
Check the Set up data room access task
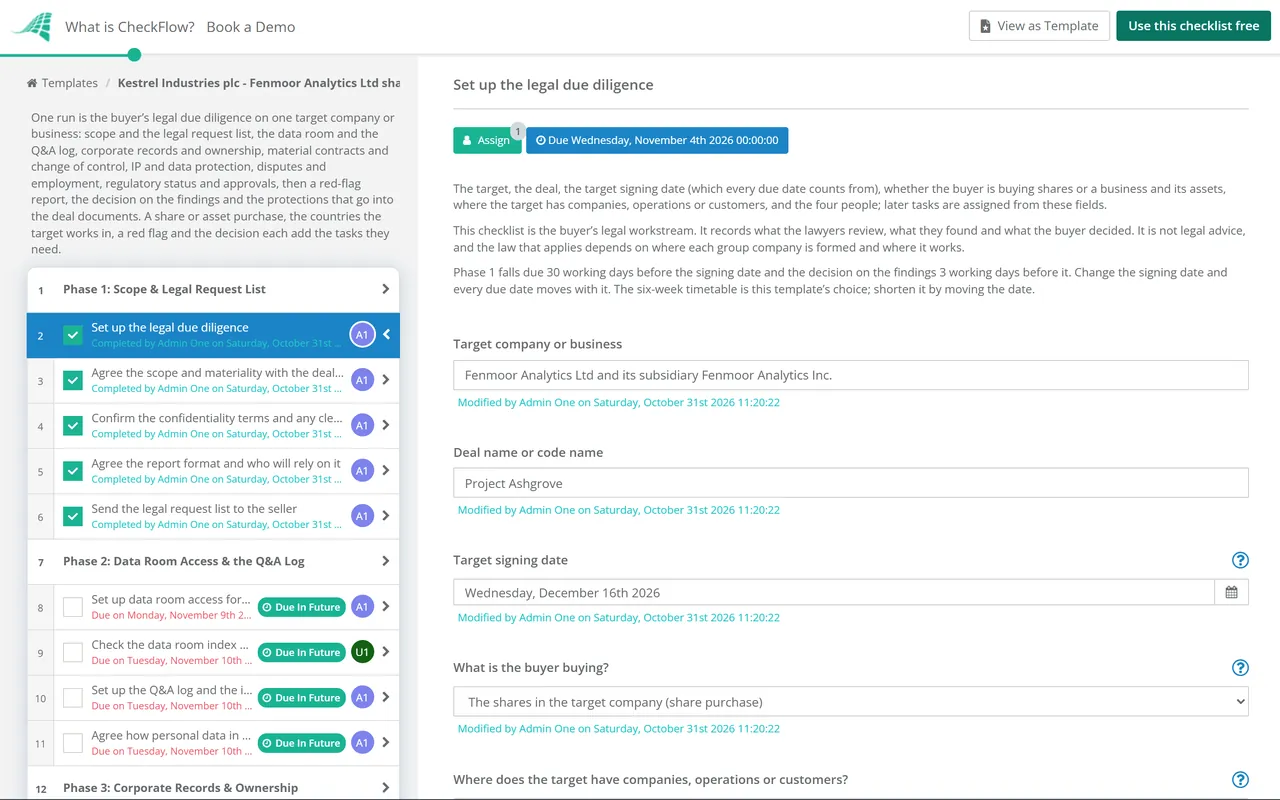coord(73,607)
